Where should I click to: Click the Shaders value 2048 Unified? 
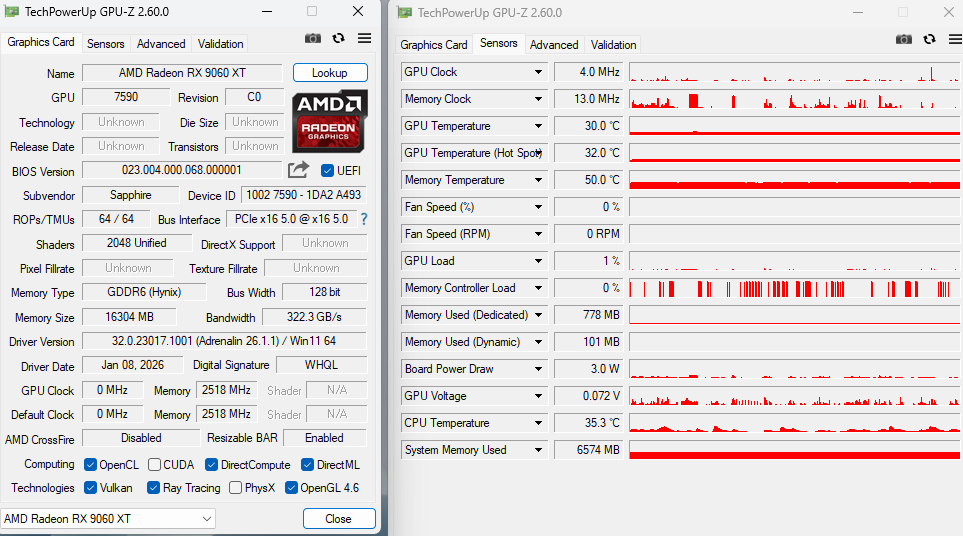[137, 243]
